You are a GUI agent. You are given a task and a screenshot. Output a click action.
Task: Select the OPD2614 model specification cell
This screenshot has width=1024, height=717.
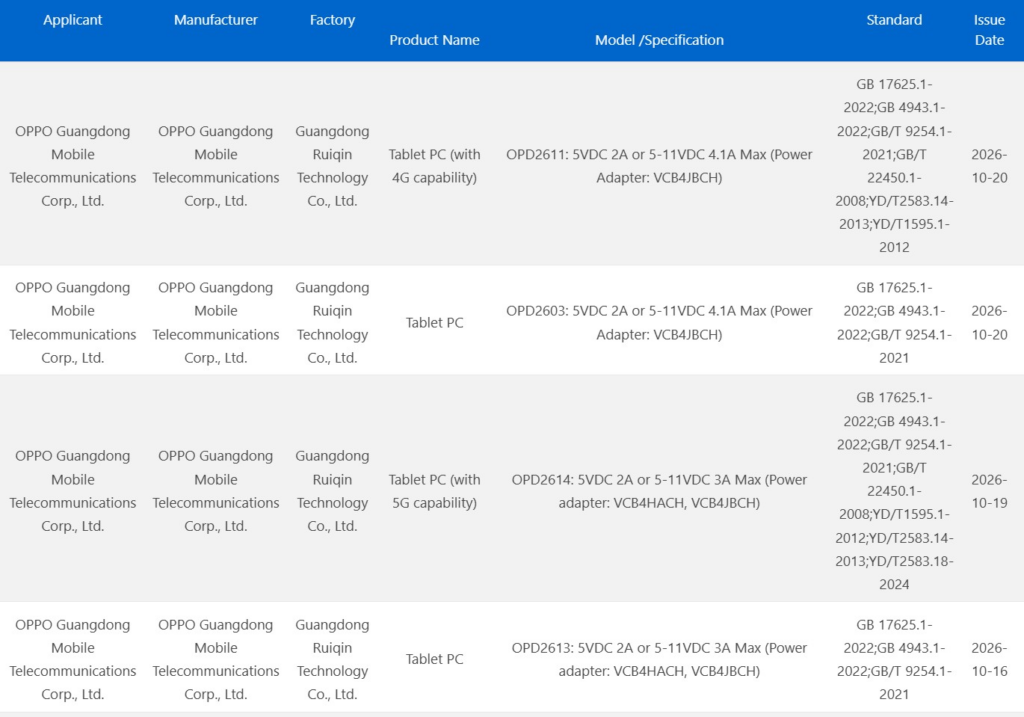[659, 491]
